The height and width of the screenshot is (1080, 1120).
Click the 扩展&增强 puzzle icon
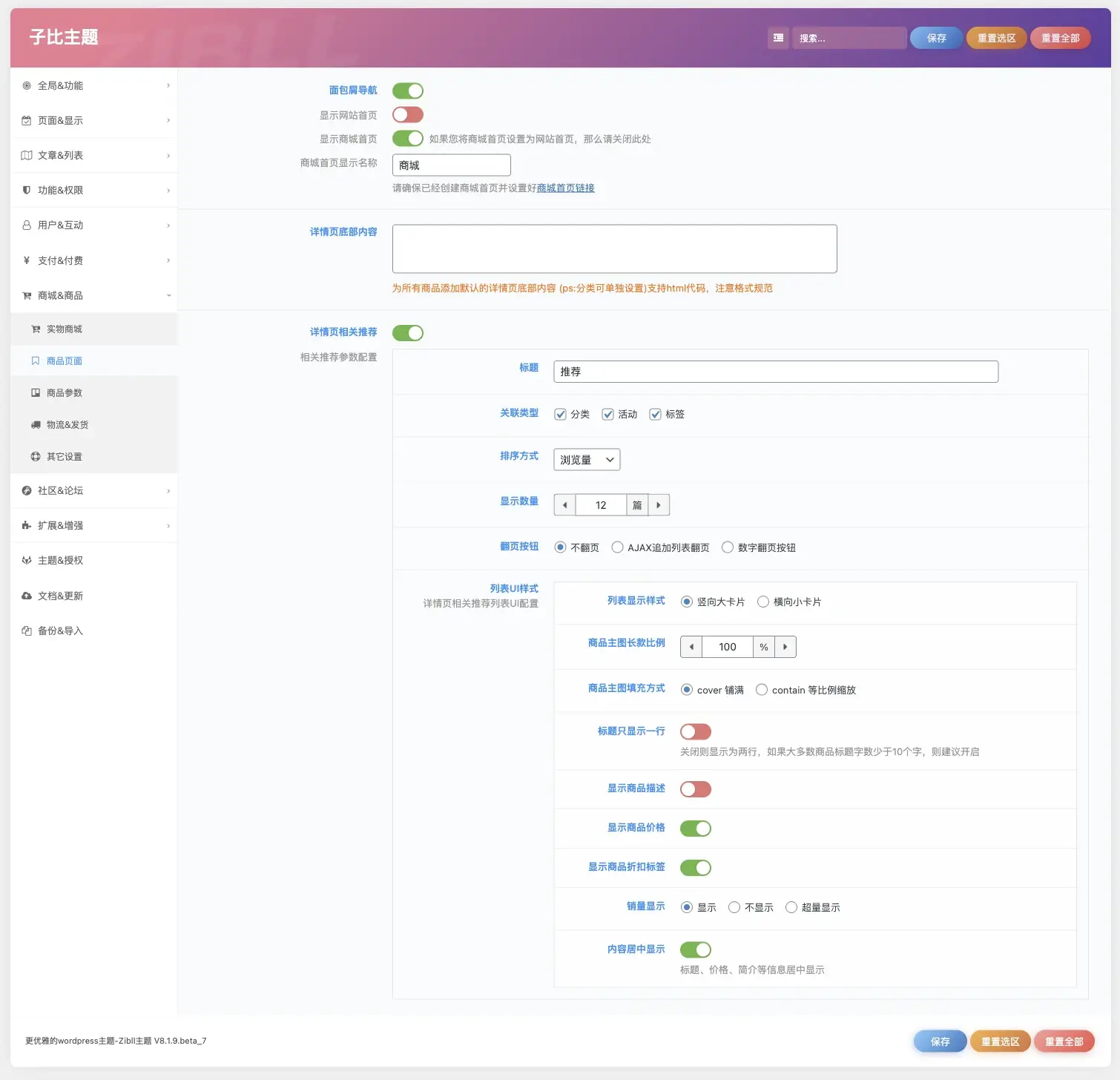click(x=27, y=526)
